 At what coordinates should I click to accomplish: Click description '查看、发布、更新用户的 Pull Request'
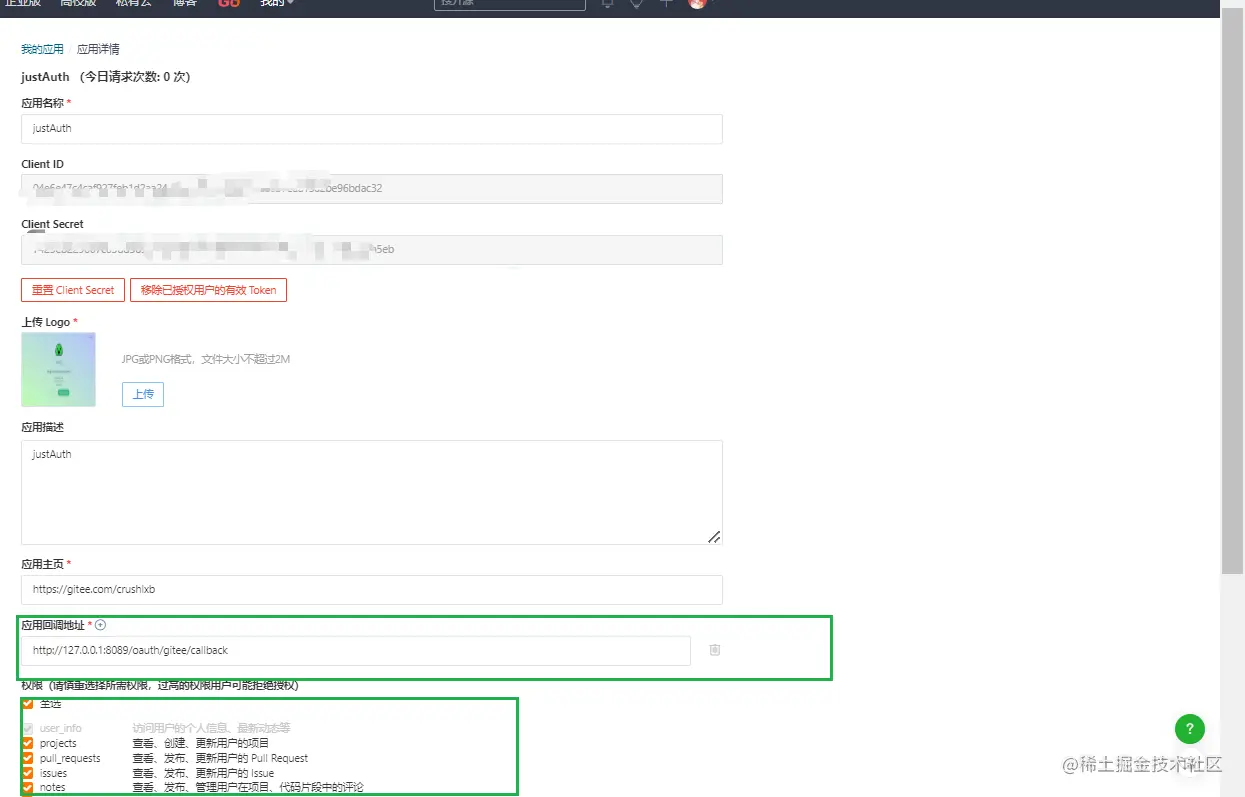click(x=221, y=758)
